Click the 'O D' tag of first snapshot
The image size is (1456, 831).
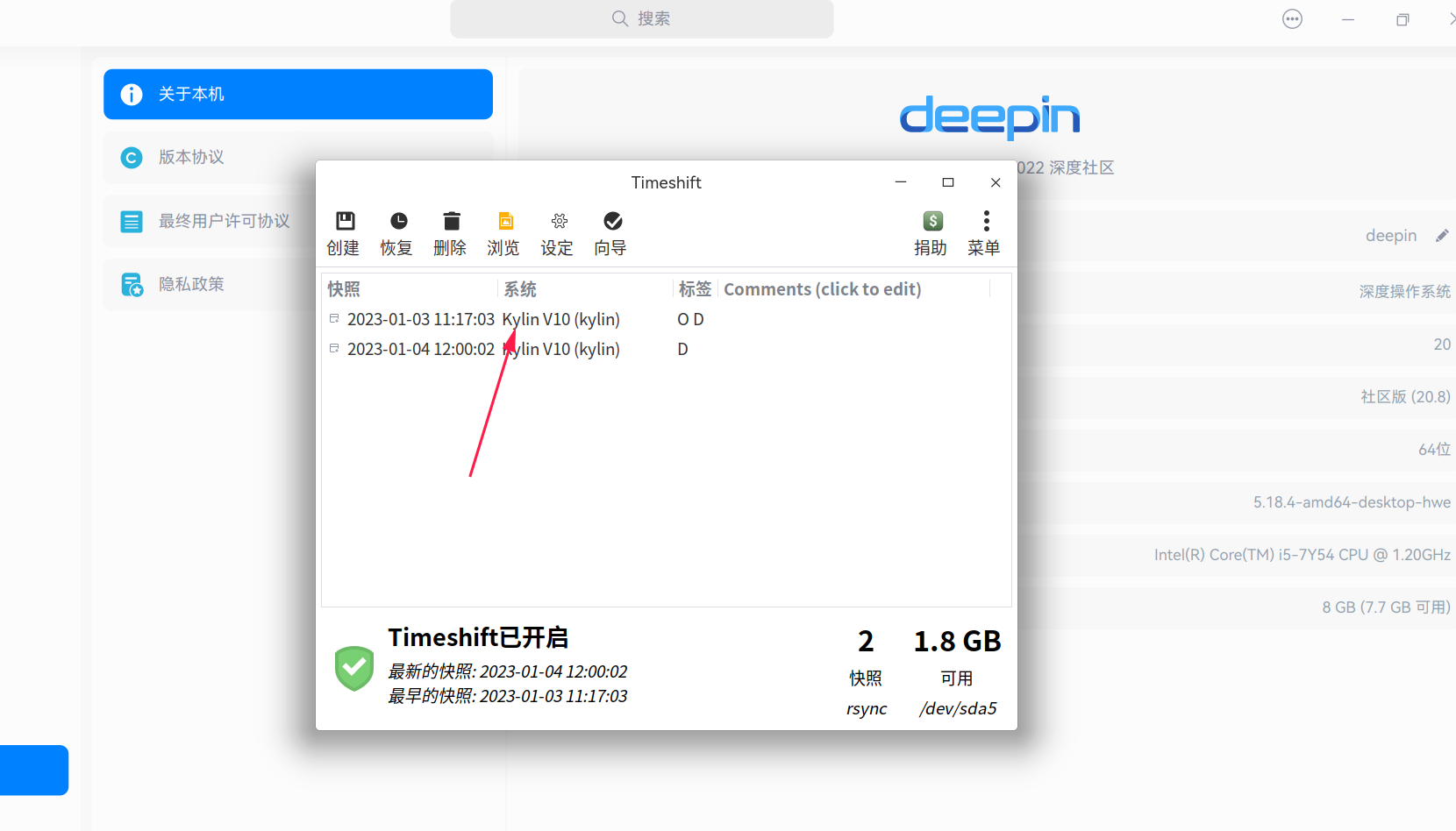pyautogui.click(x=690, y=319)
